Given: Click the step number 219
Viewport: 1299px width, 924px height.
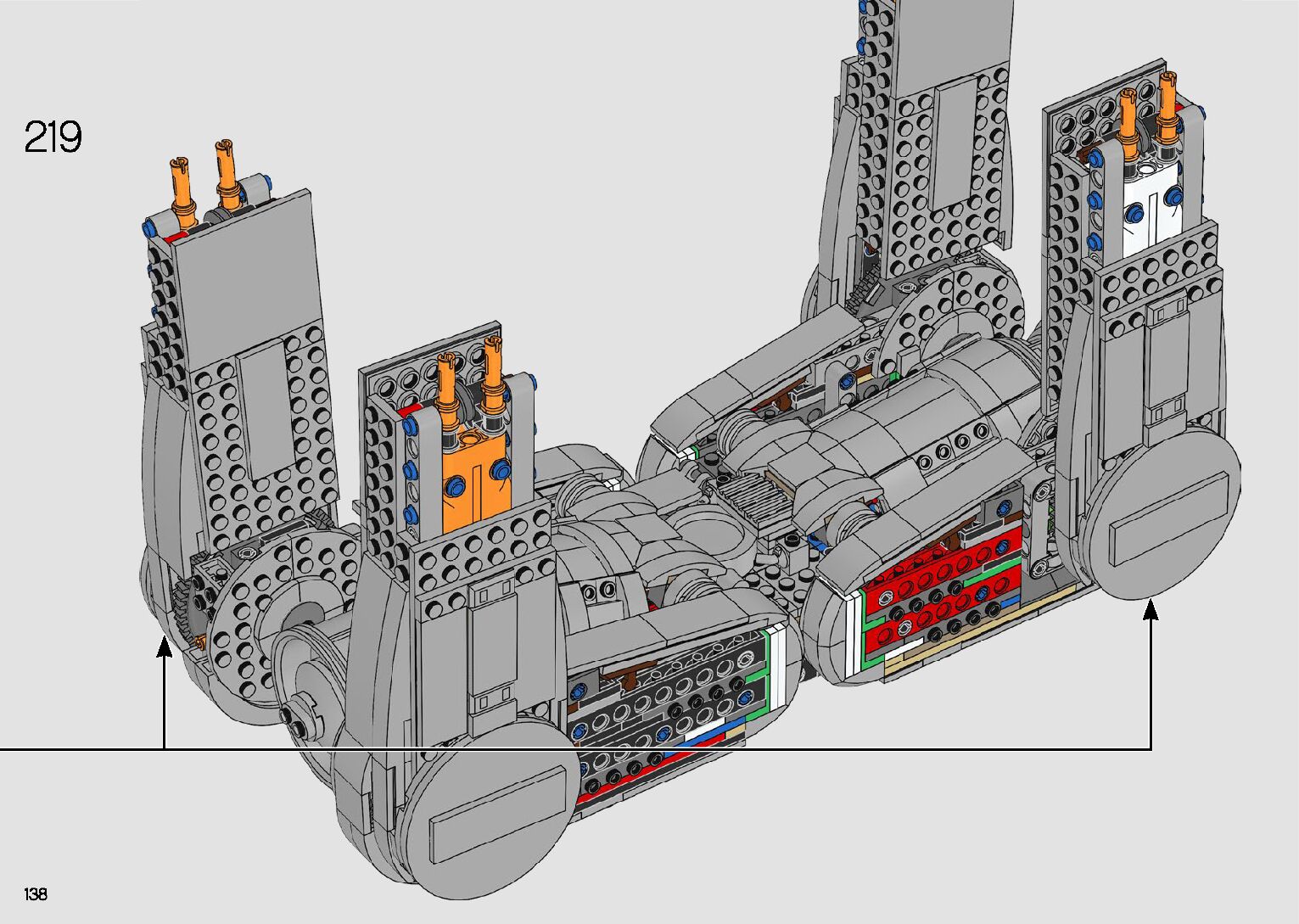Looking at the screenshot, I should pyautogui.click(x=53, y=137).
